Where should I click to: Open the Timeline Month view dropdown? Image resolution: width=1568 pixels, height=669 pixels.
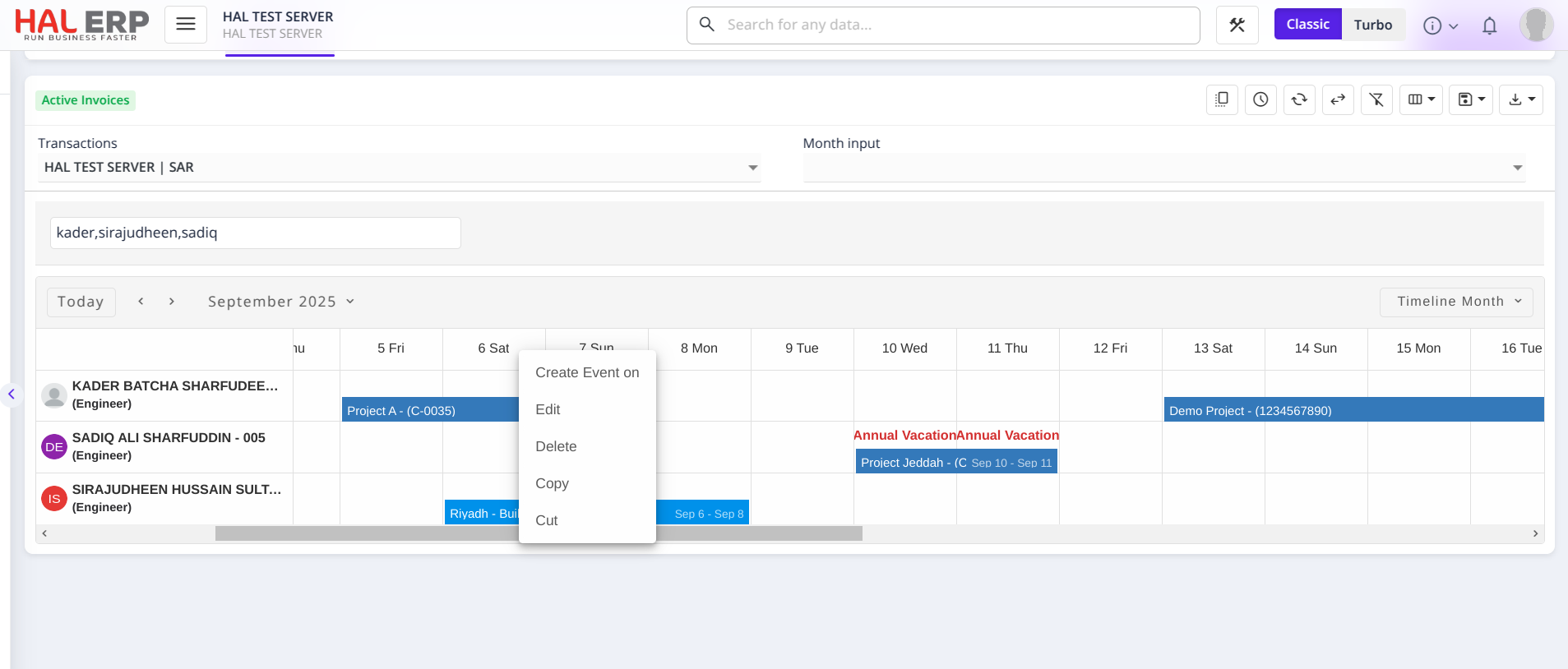click(1456, 302)
